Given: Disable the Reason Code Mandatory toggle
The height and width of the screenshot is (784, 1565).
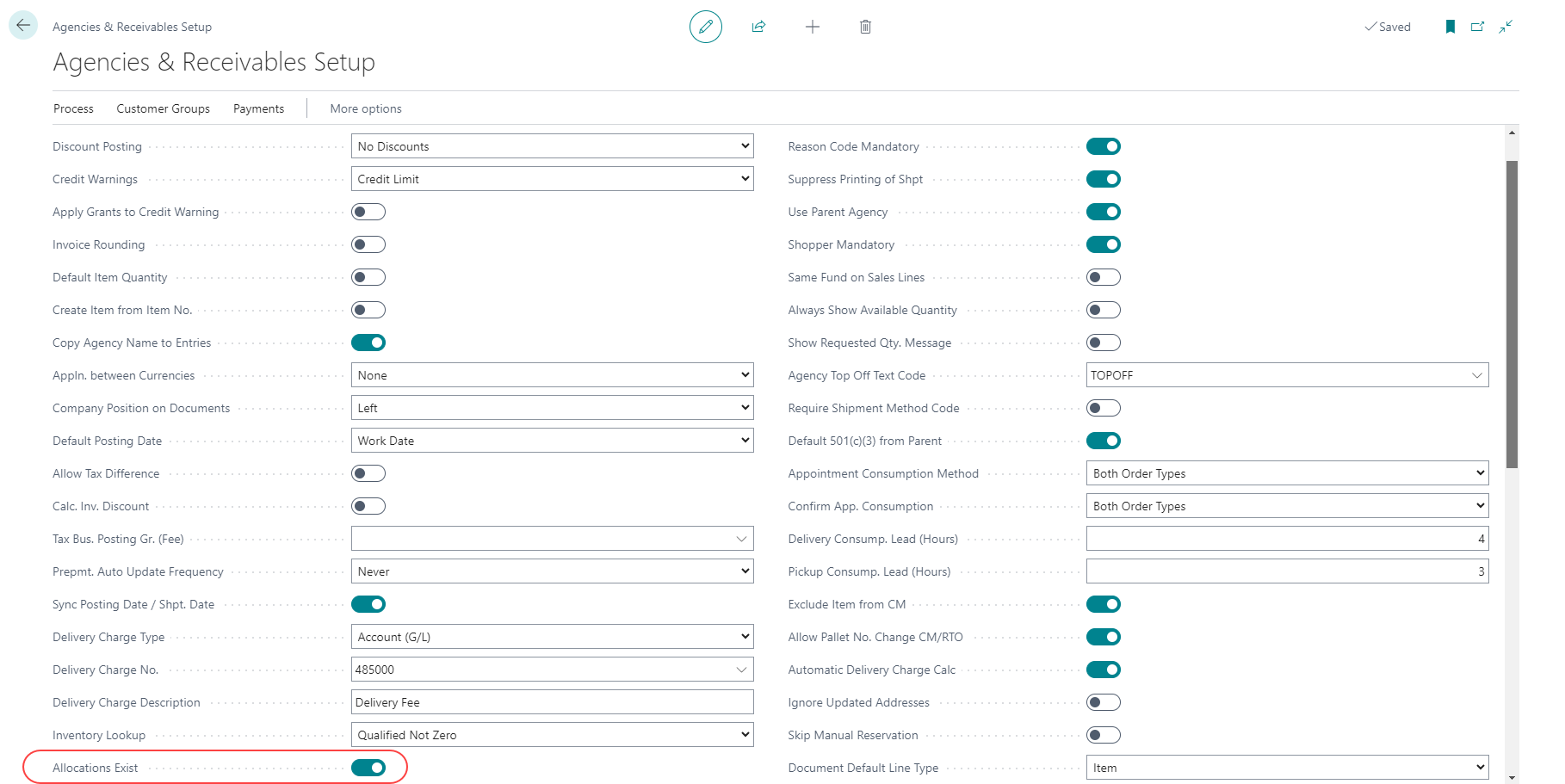Looking at the screenshot, I should tap(1103, 146).
